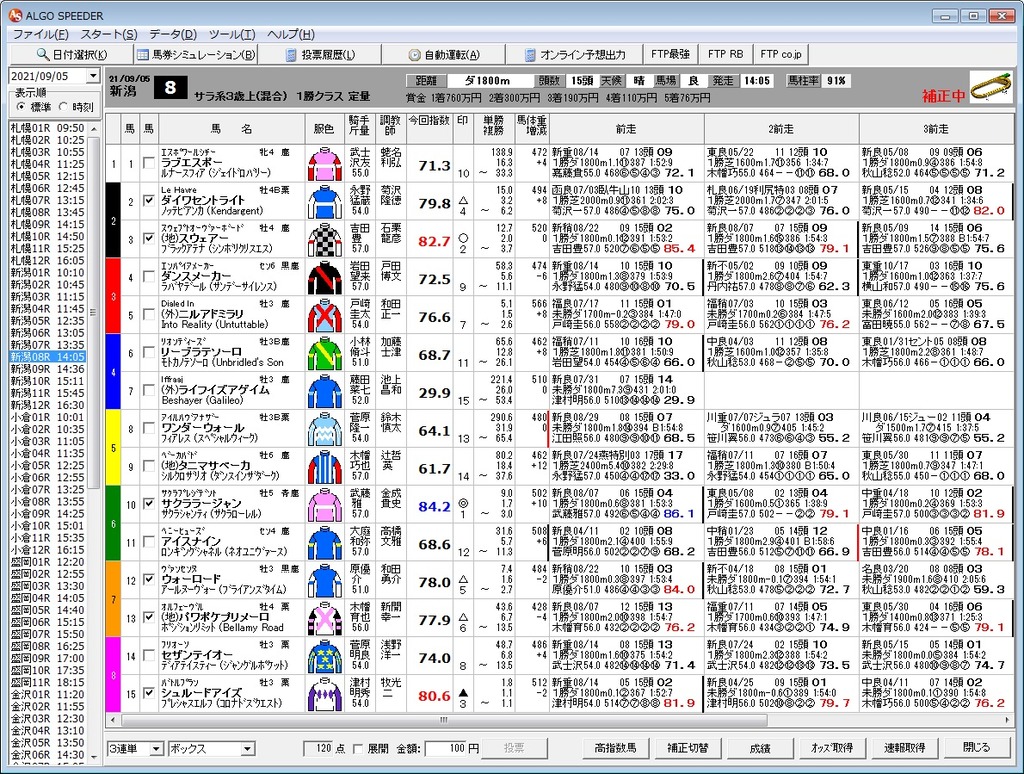Check the box for horse 5 ニルアドミラリ
Screen dimensions: 1024x774
[x=149, y=315]
